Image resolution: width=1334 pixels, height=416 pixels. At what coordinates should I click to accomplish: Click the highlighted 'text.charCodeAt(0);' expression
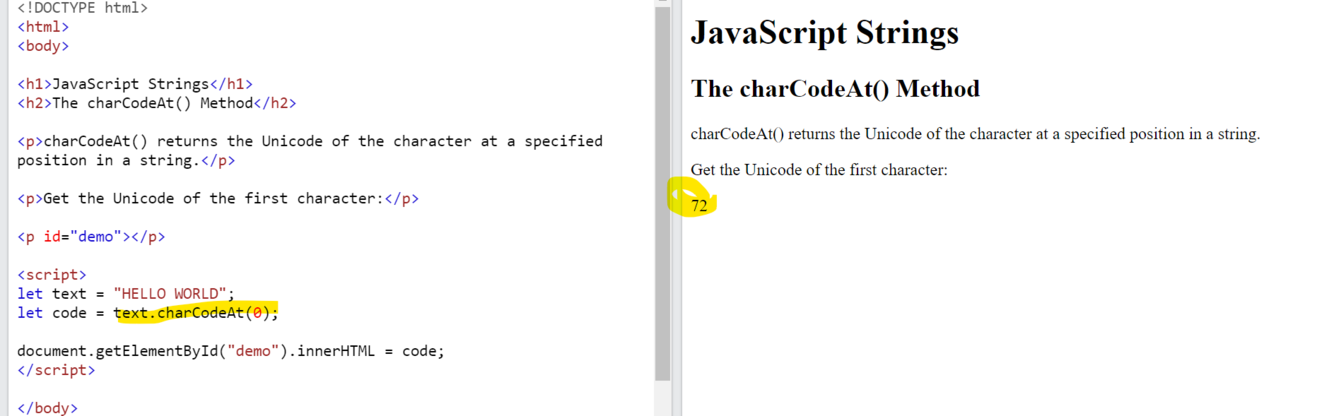click(x=196, y=313)
